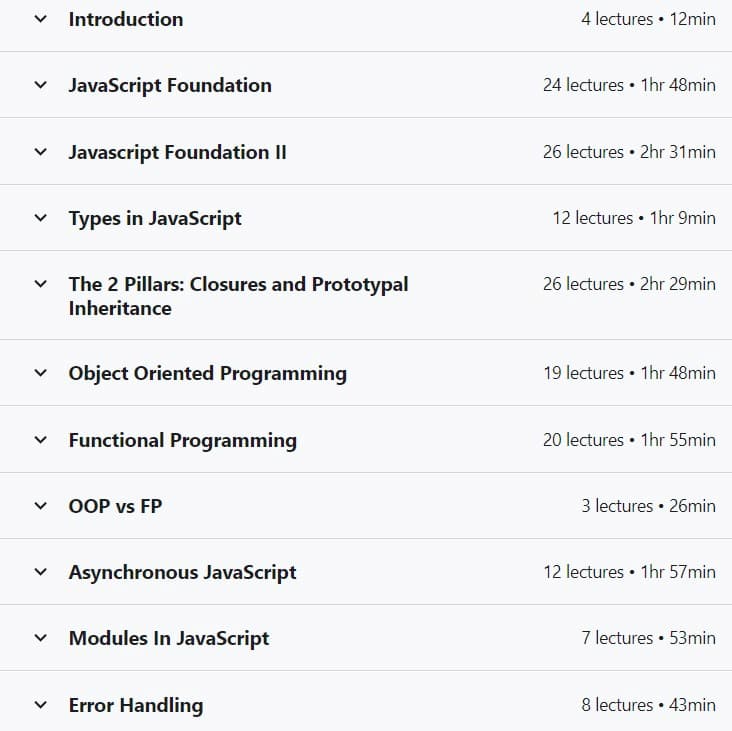This screenshot has width=732, height=731.
Task: Click the 26 lectures 2hr 31min label
Action: pyautogui.click(x=629, y=152)
